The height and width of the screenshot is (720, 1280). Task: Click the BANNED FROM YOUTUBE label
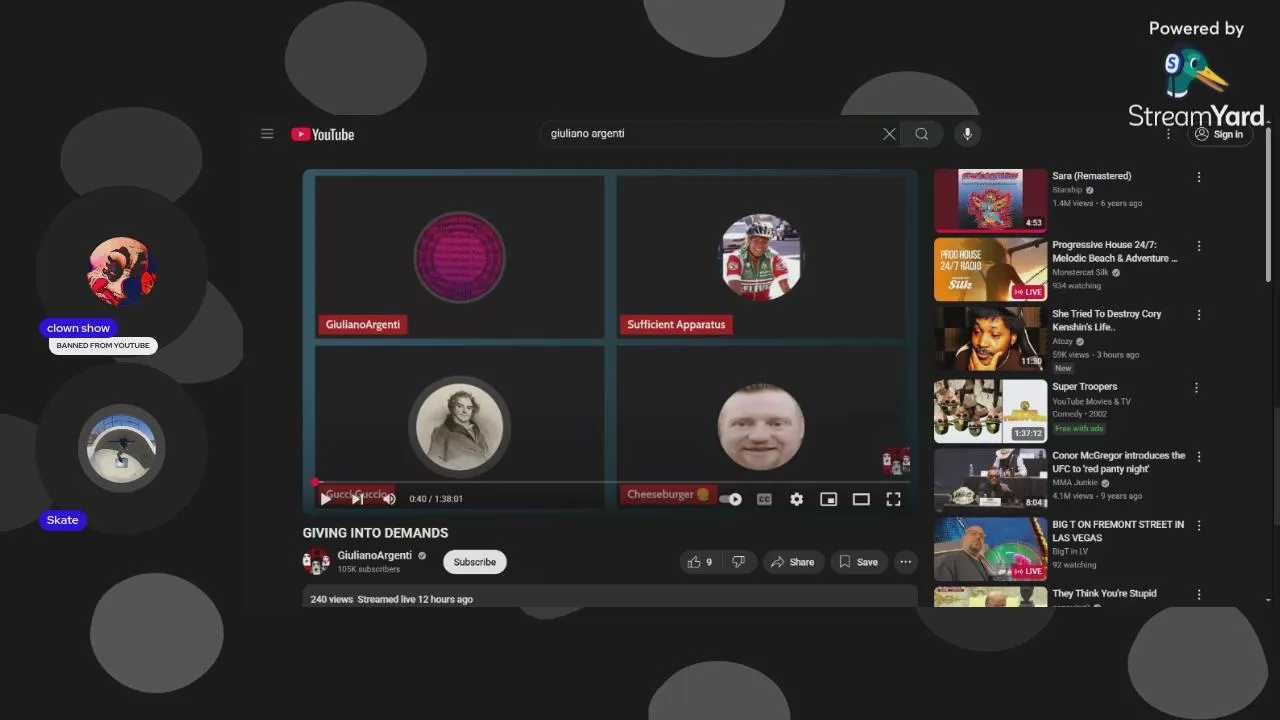(x=103, y=345)
